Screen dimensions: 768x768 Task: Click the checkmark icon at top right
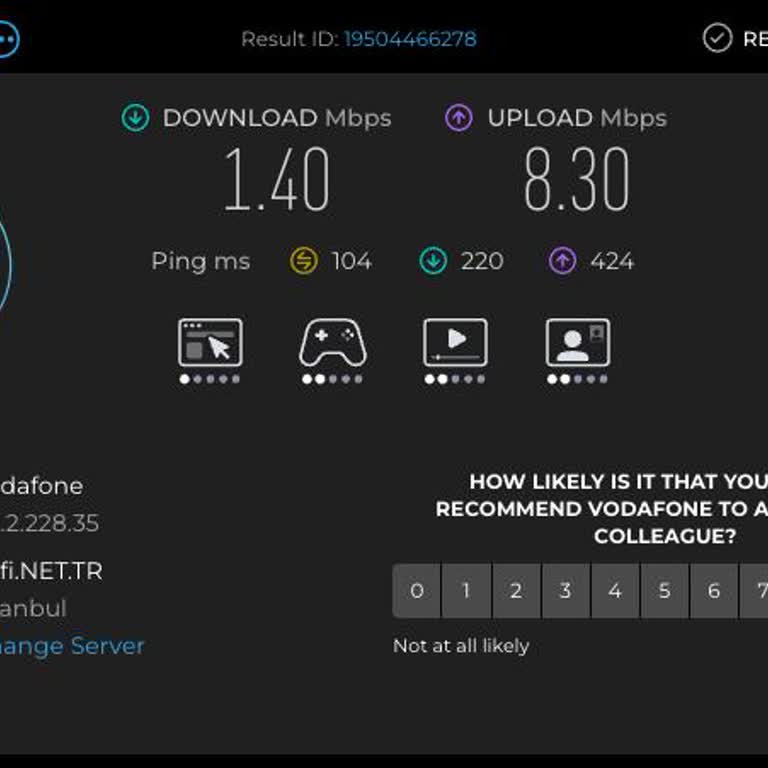(718, 38)
